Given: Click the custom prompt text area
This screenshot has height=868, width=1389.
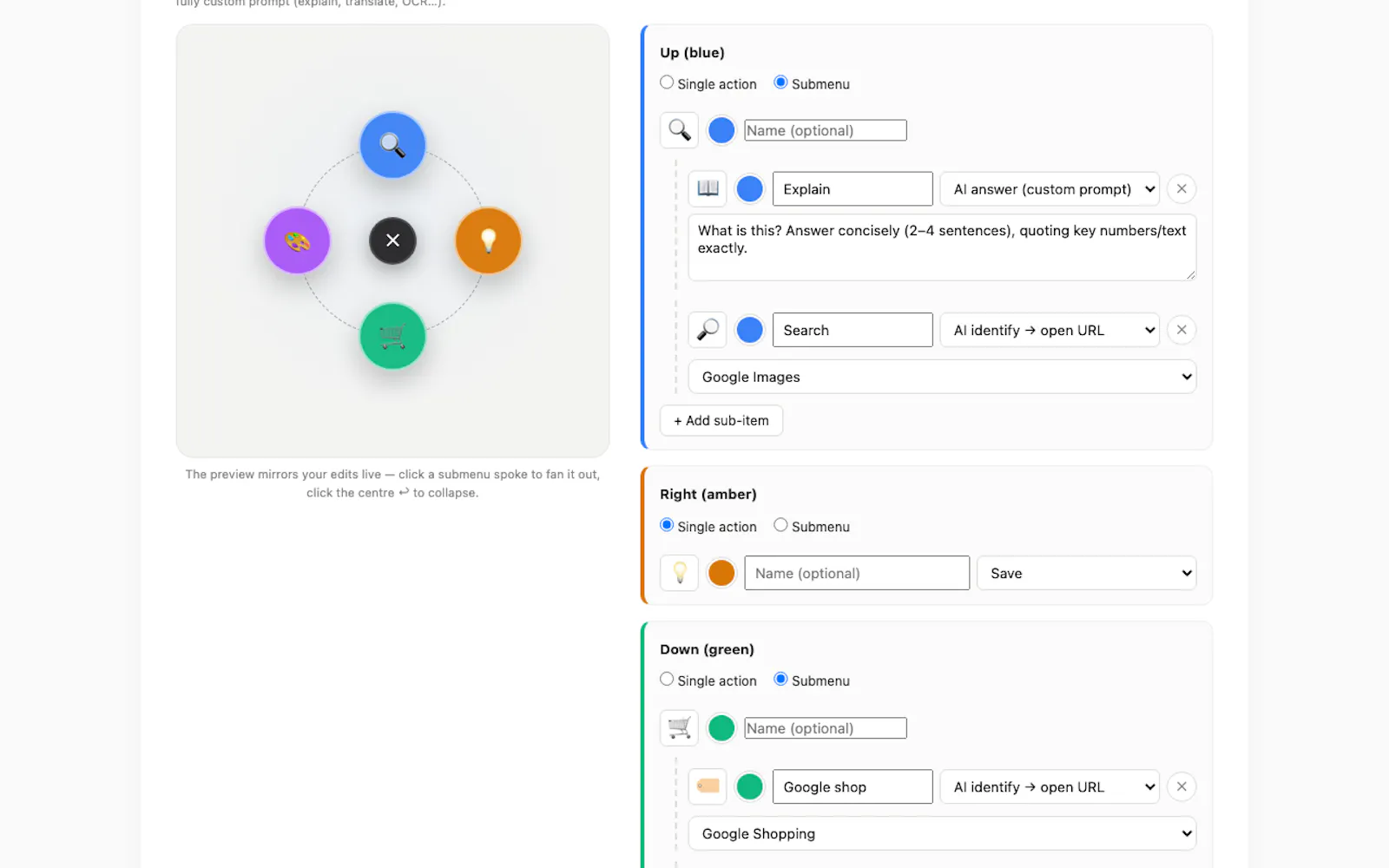Looking at the screenshot, I should click(942, 247).
